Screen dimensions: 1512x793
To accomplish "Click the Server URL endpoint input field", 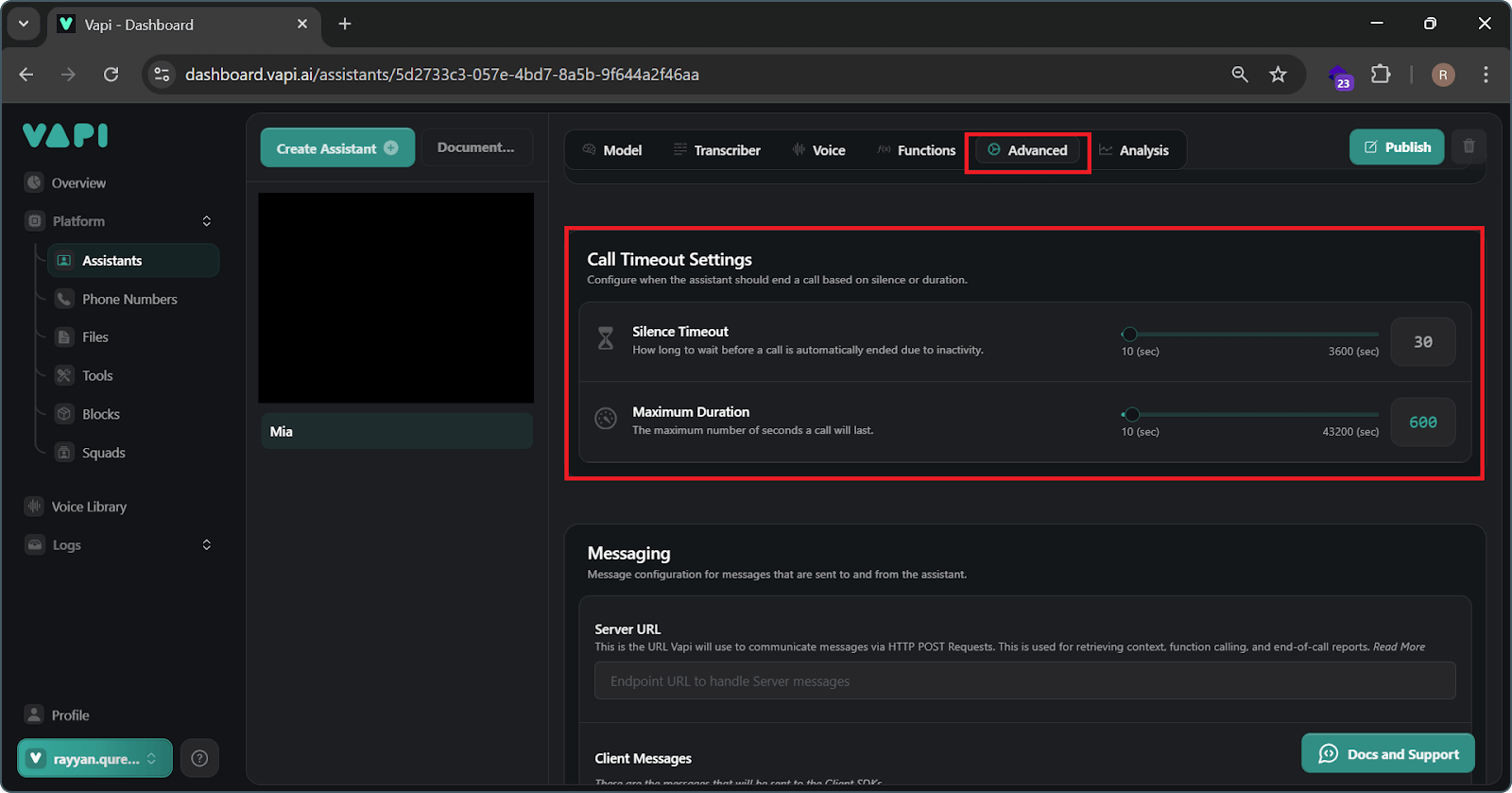I will (1024, 681).
